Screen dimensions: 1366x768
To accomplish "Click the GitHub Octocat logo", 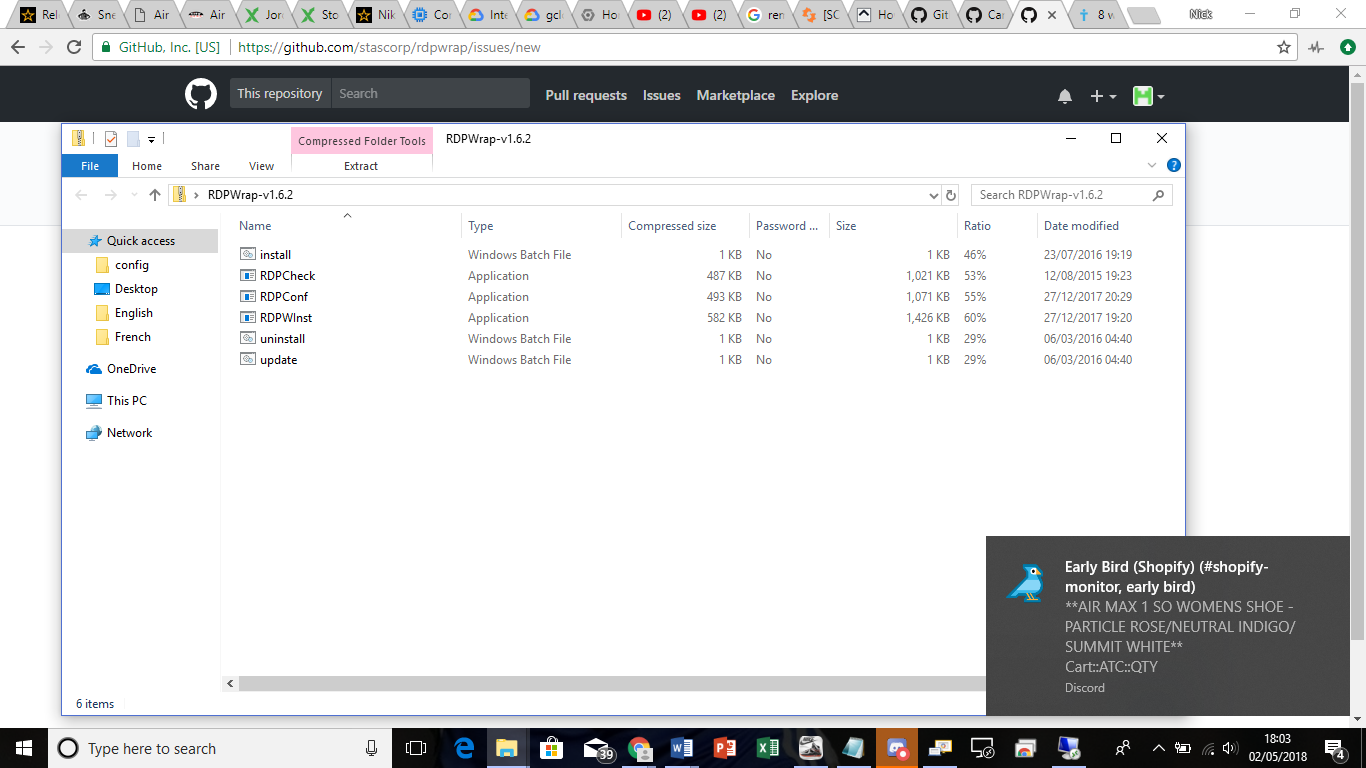I will click(x=200, y=94).
